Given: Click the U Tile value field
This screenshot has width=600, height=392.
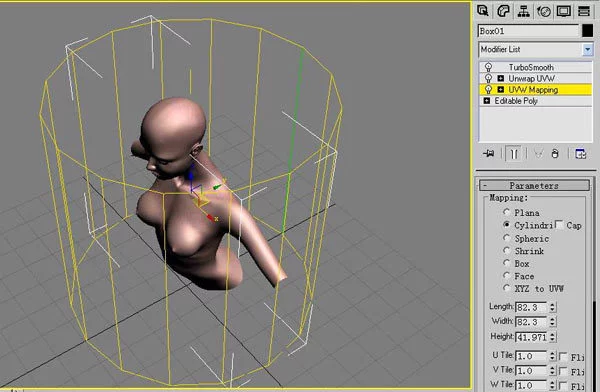Looking at the screenshot, I should tap(532, 356).
